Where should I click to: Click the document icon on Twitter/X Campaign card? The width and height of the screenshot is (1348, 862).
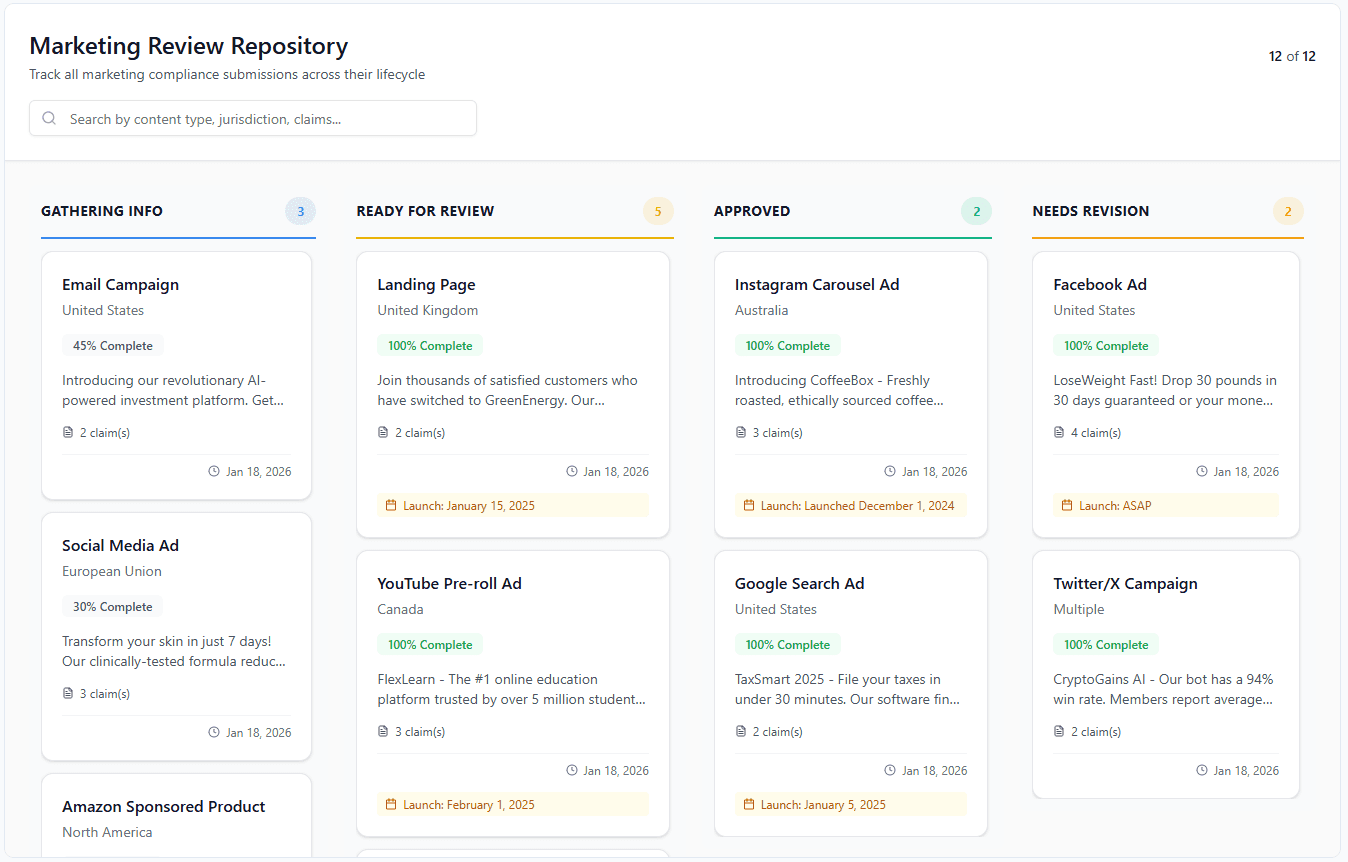pyautogui.click(x=1059, y=732)
